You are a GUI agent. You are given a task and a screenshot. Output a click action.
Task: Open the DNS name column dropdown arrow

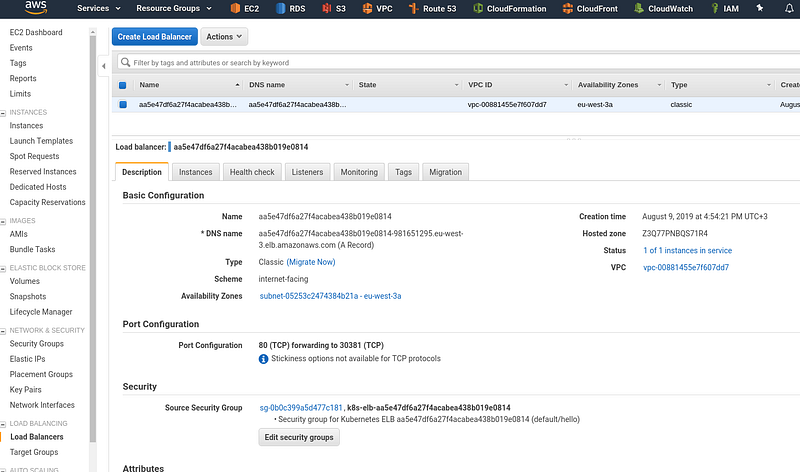coord(347,85)
